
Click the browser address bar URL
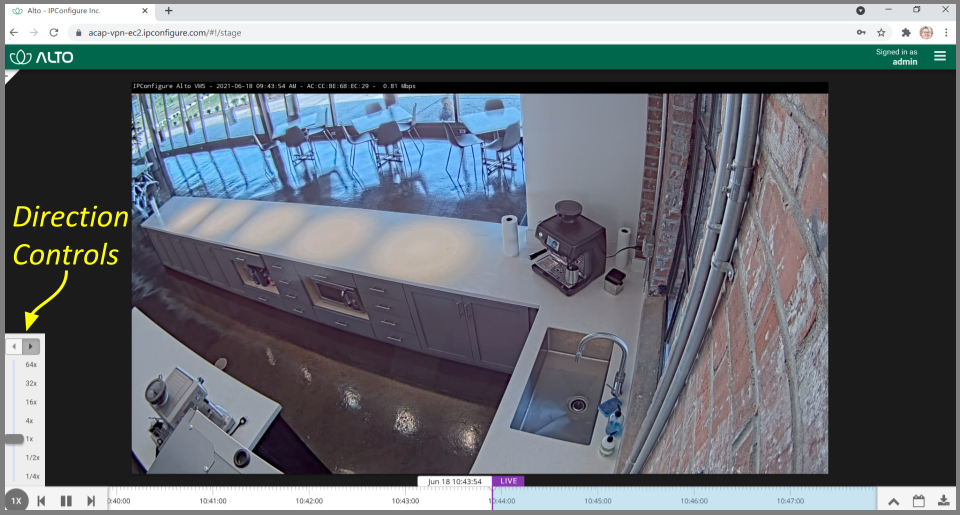[x=165, y=33]
